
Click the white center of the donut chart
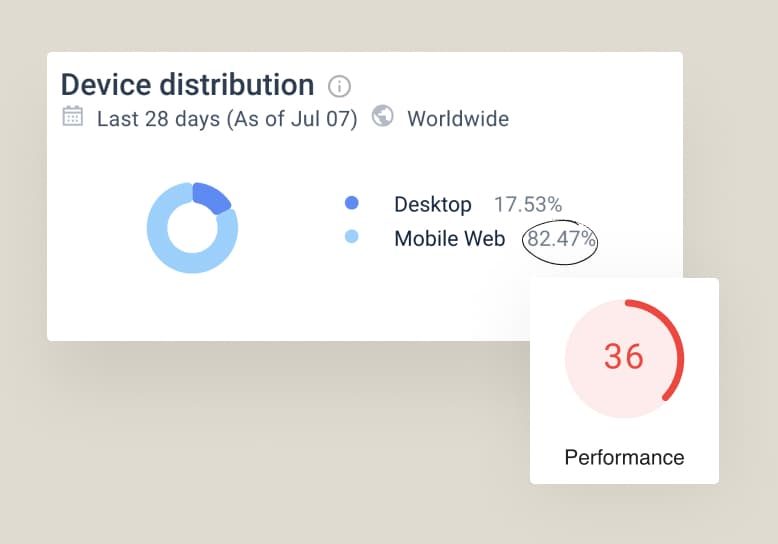tap(192, 228)
